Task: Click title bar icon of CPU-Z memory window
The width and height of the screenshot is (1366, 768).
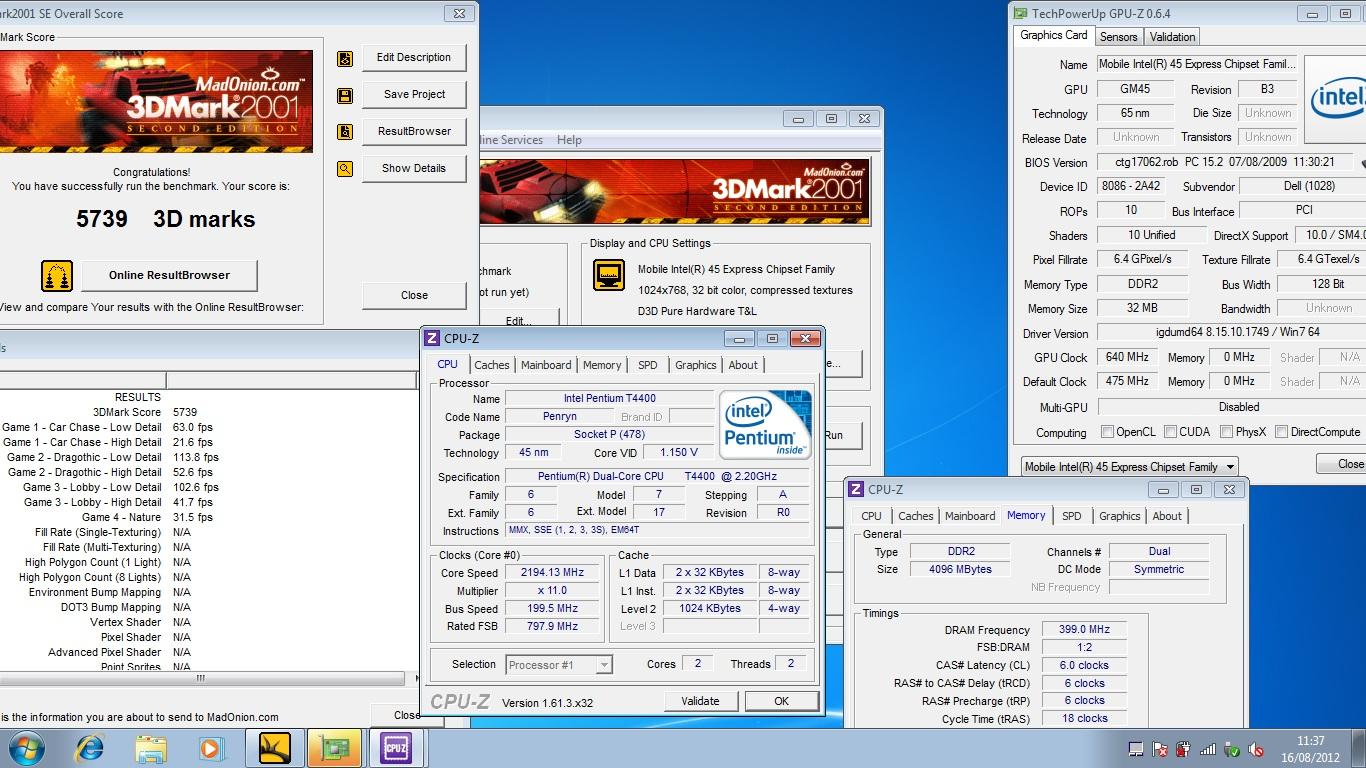Action: 856,490
